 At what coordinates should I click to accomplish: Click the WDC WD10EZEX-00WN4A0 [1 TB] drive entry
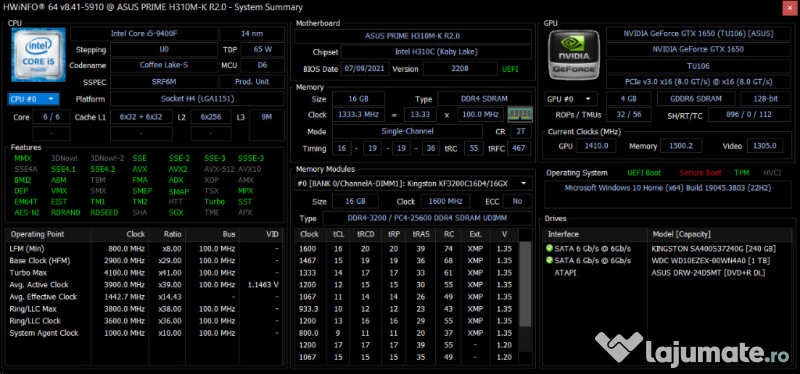point(711,261)
